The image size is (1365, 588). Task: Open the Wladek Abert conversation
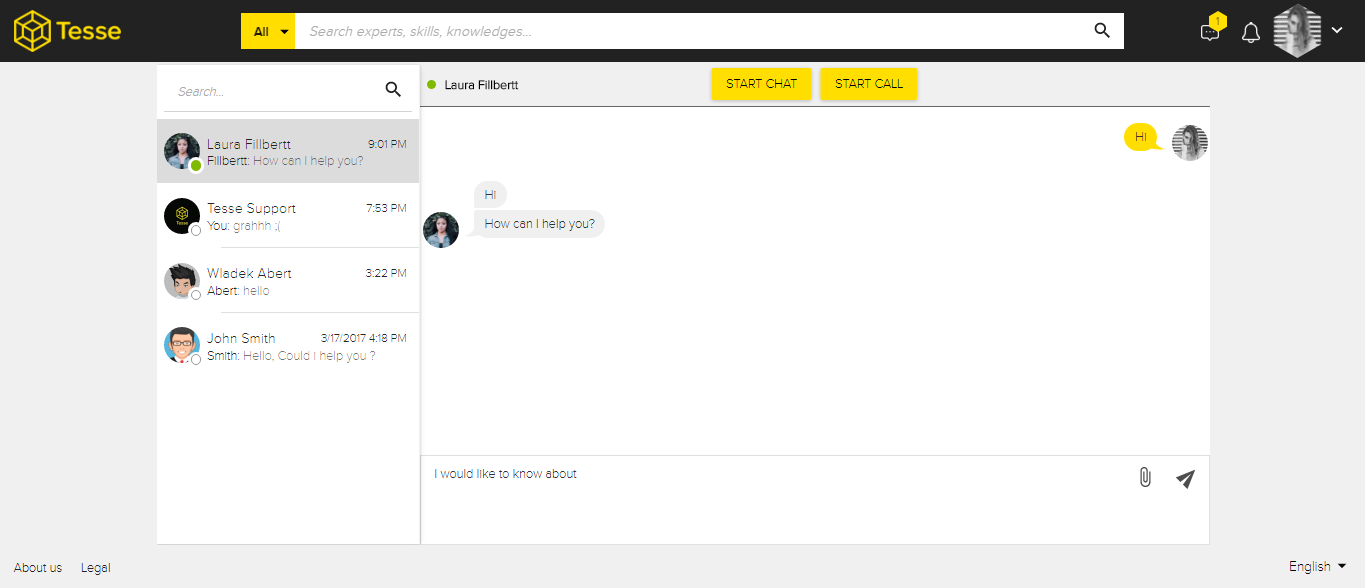(x=288, y=281)
